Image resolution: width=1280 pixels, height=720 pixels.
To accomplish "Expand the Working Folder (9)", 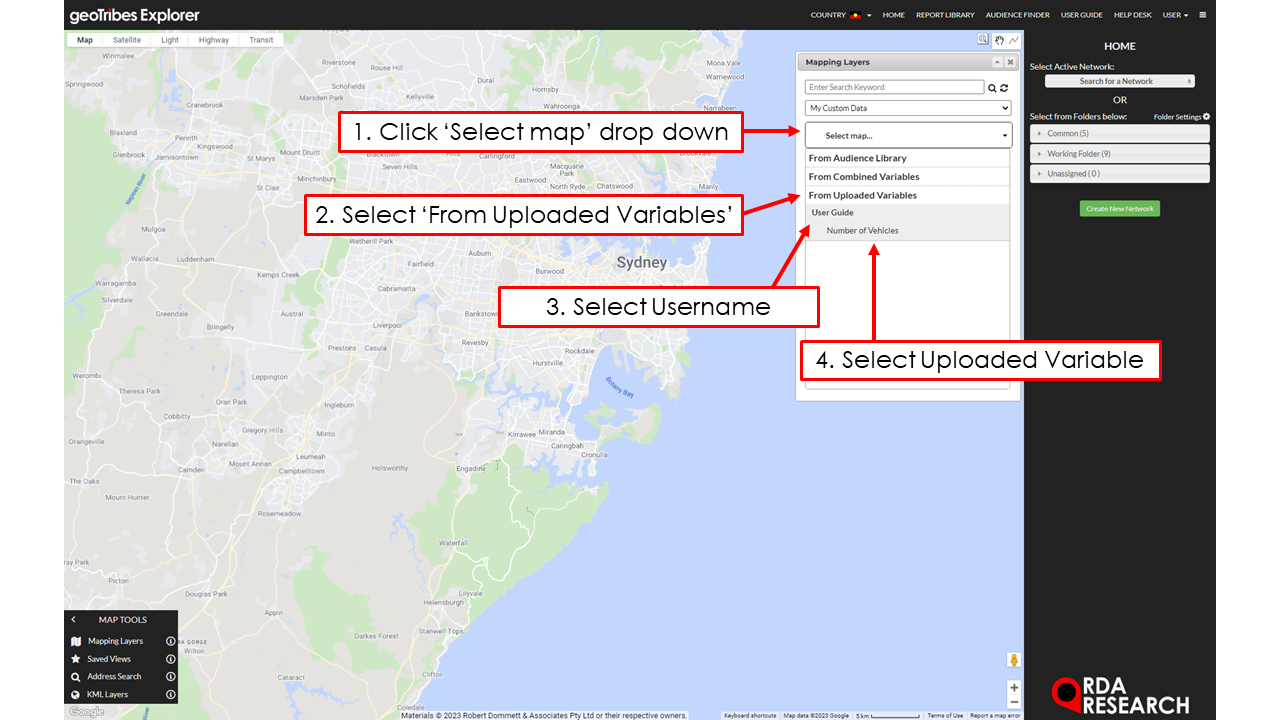I will click(x=1120, y=154).
